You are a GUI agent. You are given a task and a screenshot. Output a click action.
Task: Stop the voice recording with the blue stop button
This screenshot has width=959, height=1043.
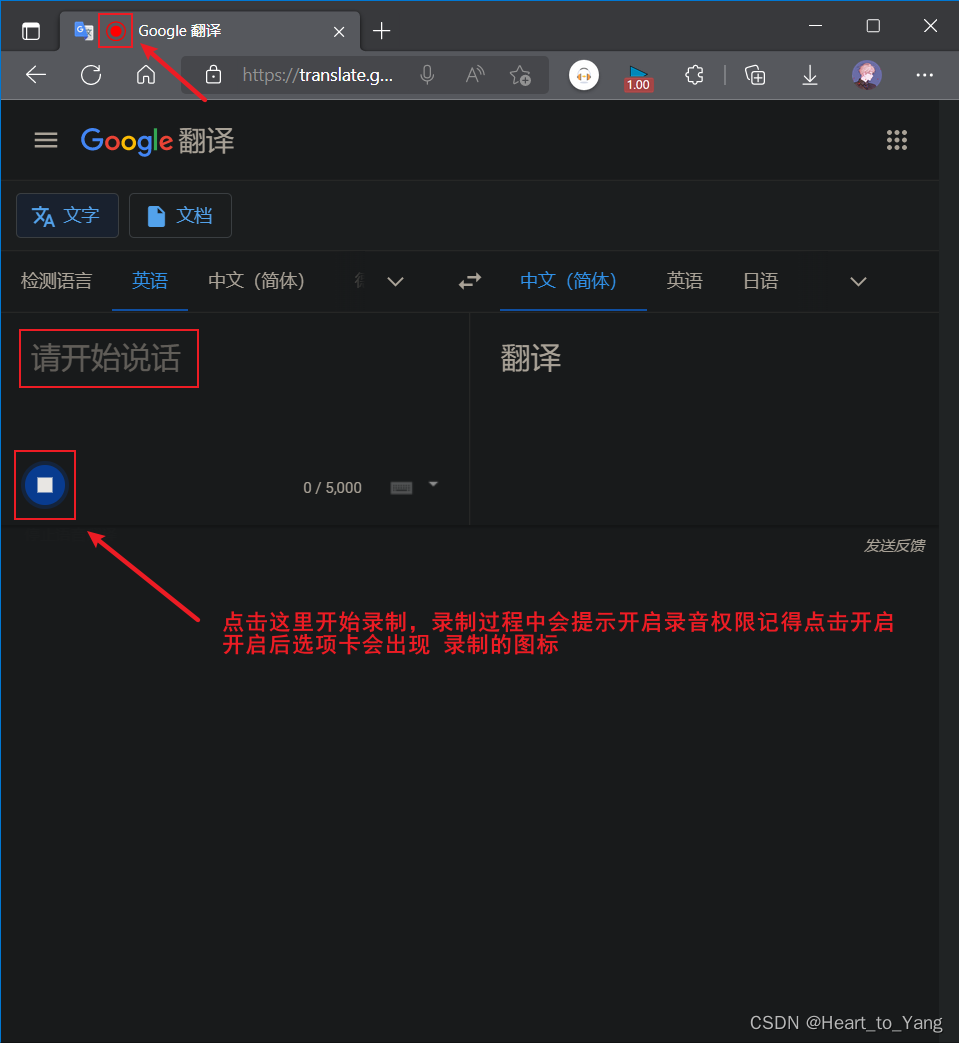click(x=45, y=485)
